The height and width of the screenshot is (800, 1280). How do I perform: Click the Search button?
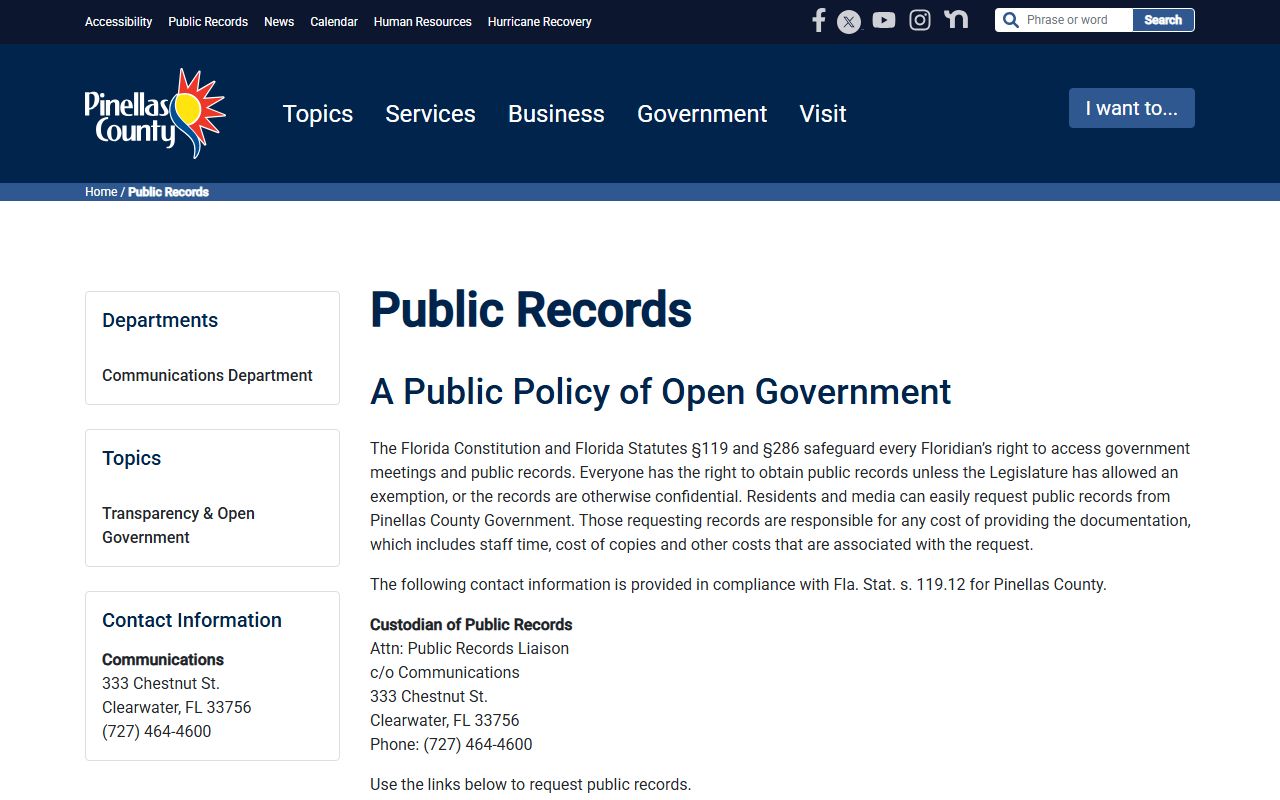point(1163,20)
